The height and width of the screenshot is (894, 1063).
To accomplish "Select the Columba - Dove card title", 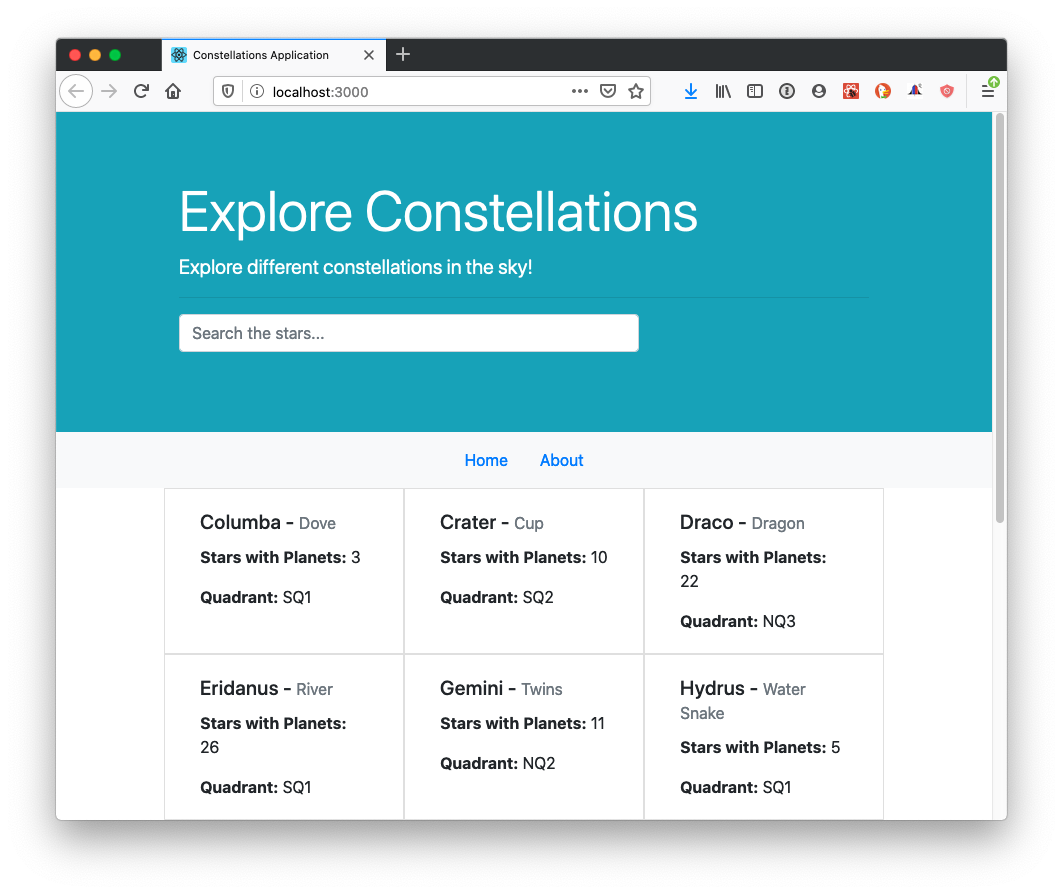I will point(268,523).
